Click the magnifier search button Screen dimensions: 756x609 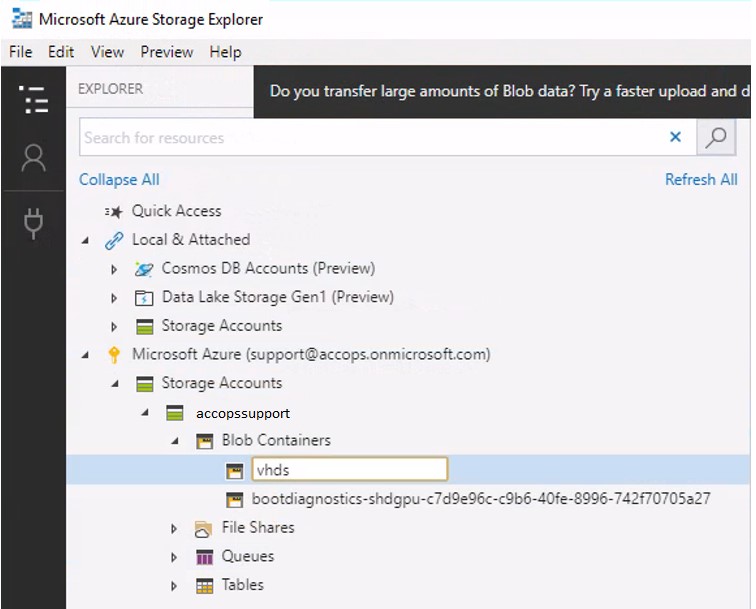(x=716, y=137)
